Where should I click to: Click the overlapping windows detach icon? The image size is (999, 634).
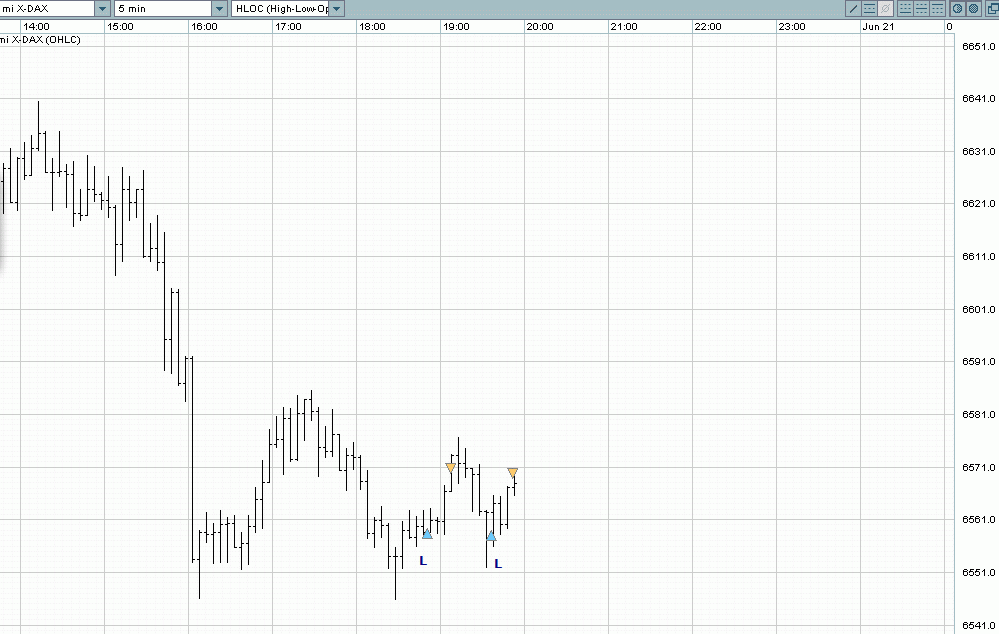(993, 8)
